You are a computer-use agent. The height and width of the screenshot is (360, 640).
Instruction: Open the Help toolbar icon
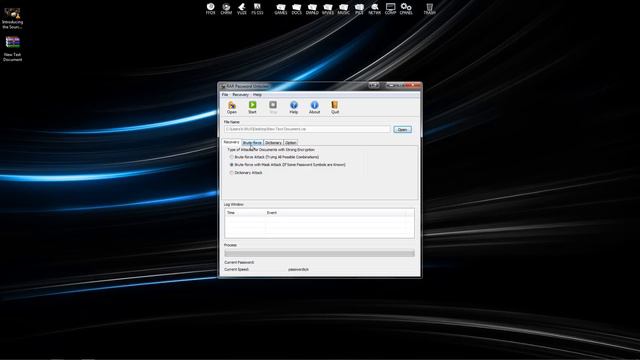pyautogui.click(x=293, y=107)
